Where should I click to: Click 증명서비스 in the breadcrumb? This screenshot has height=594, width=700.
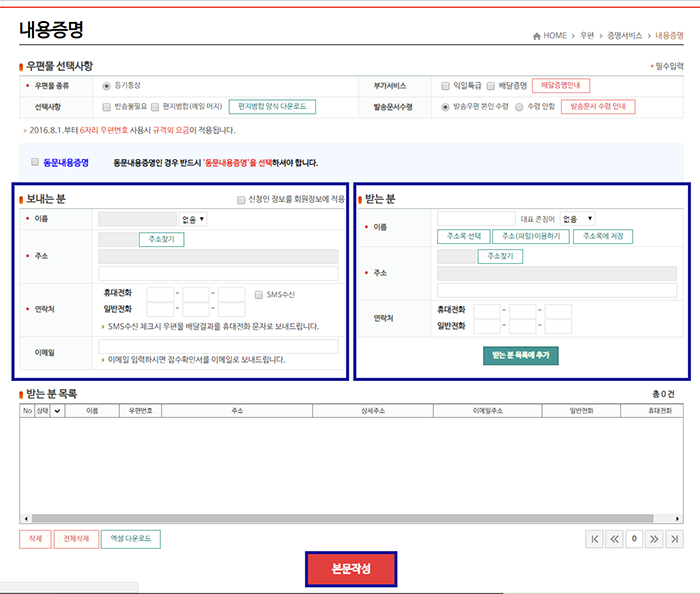coord(625,36)
